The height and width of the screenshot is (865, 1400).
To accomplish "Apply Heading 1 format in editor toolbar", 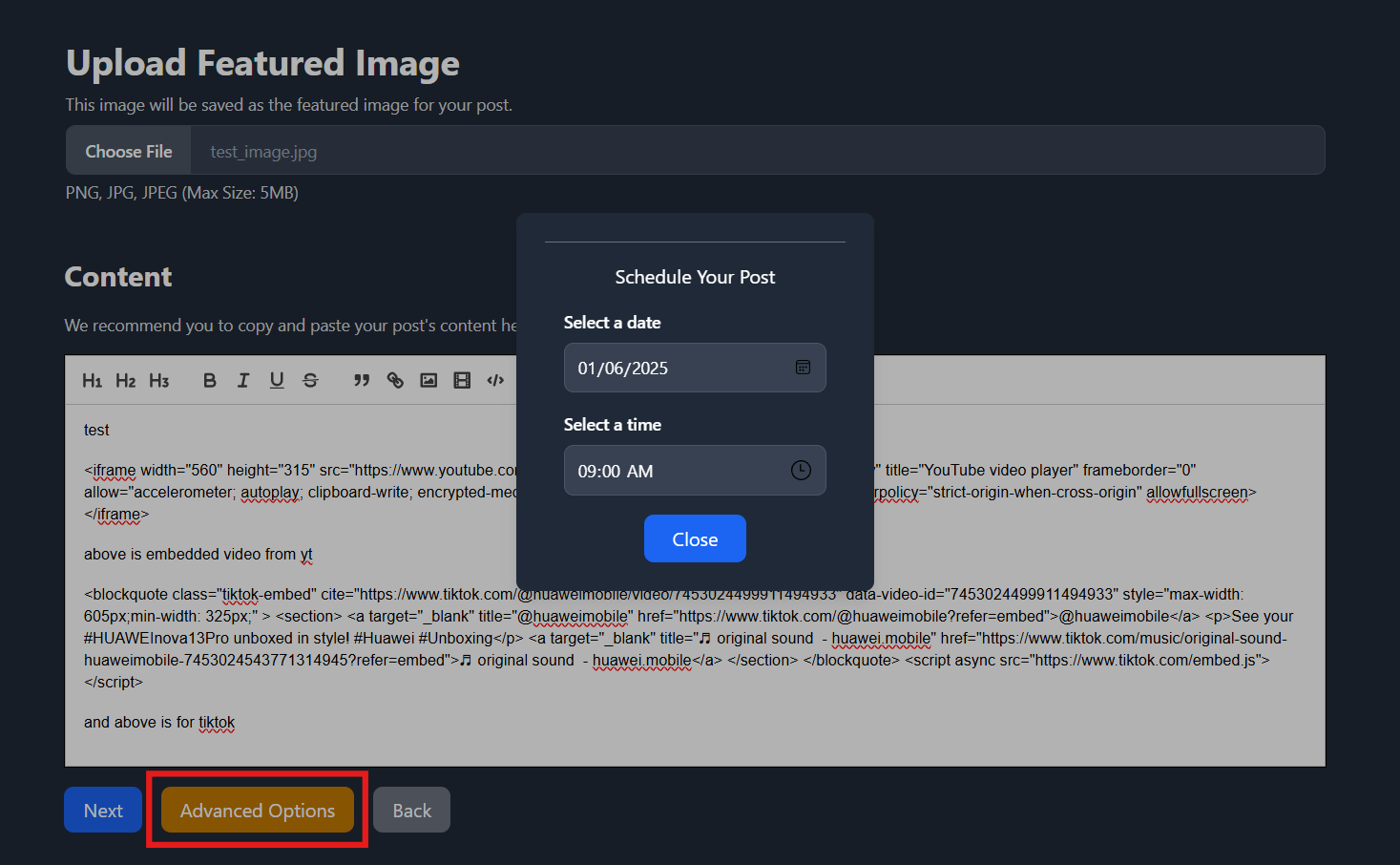I will (x=92, y=381).
